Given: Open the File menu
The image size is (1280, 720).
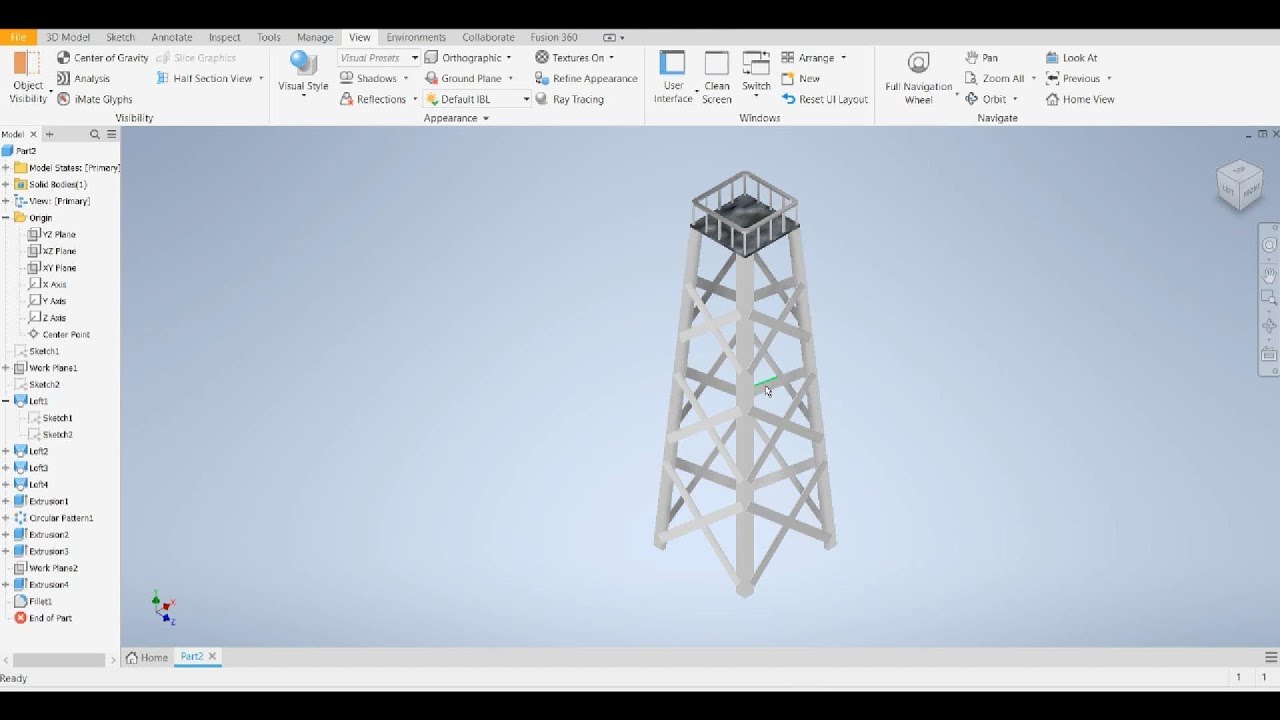Looking at the screenshot, I should click(18, 37).
